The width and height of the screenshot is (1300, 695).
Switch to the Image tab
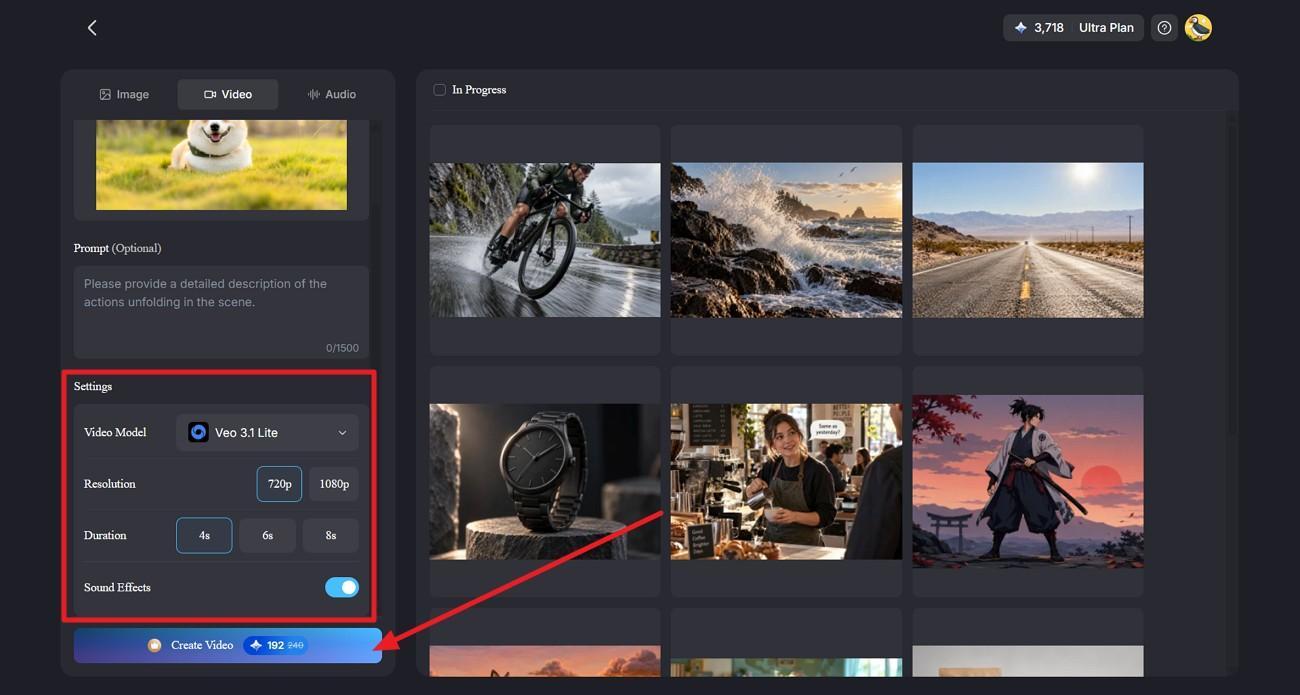[x=124, y=94]
